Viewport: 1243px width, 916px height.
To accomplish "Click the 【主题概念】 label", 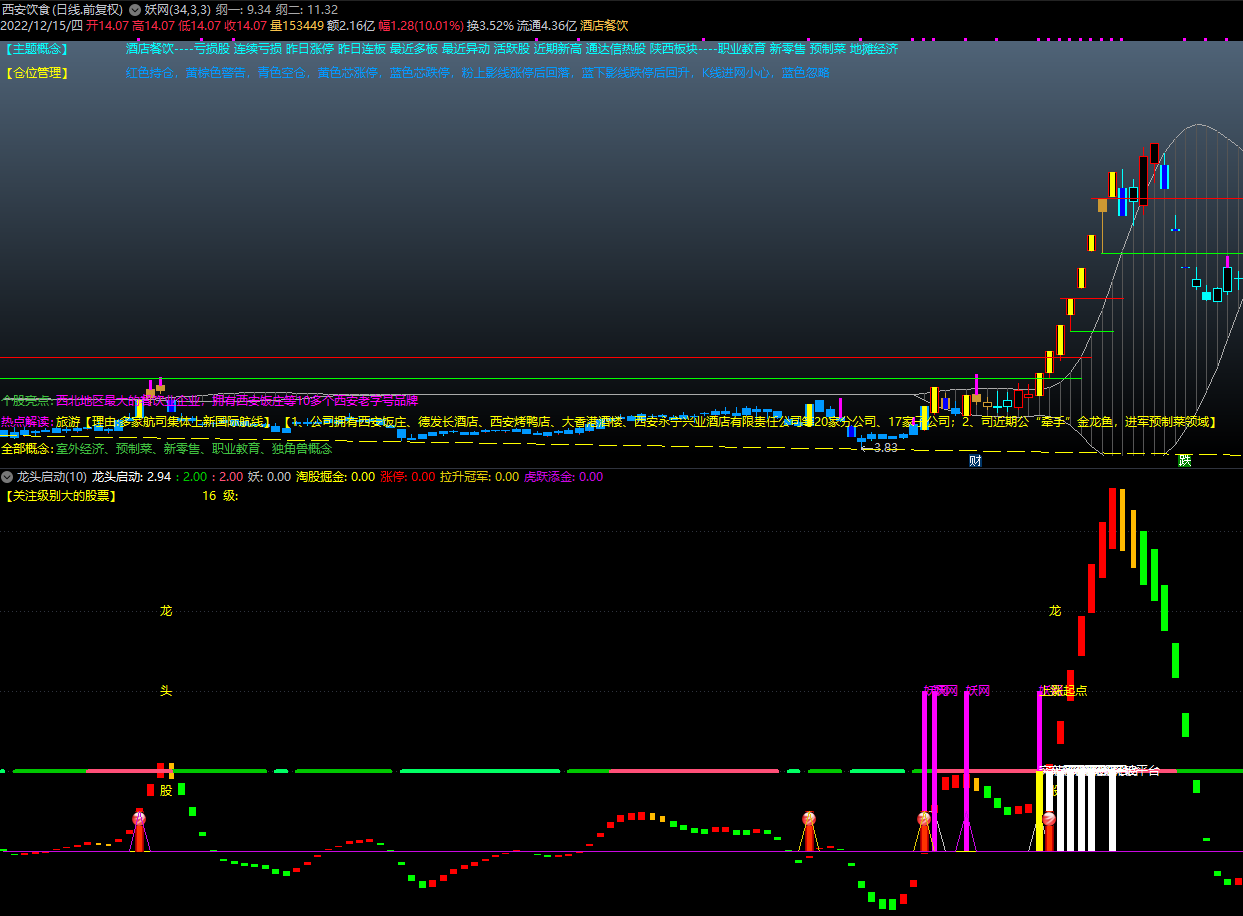I will click(x=36, y=48).
